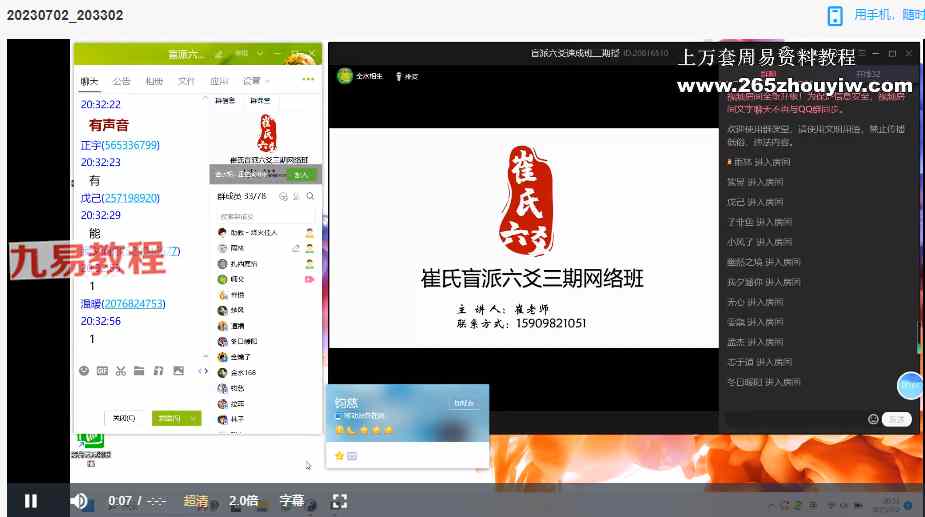This screenshot has height=517, width=925.
Task: Select the scissors screenshot tool
Action: click(x=120, y=371)
